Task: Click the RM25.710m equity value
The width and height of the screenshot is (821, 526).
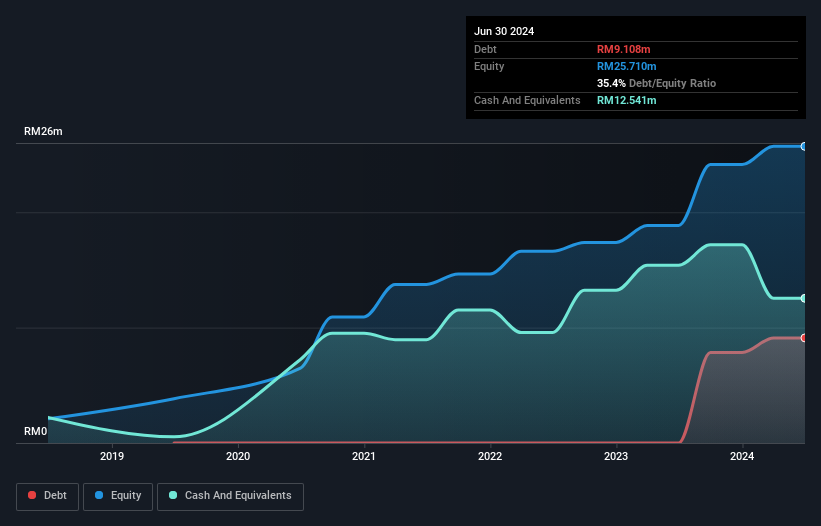Action: [x=627, y=66]
